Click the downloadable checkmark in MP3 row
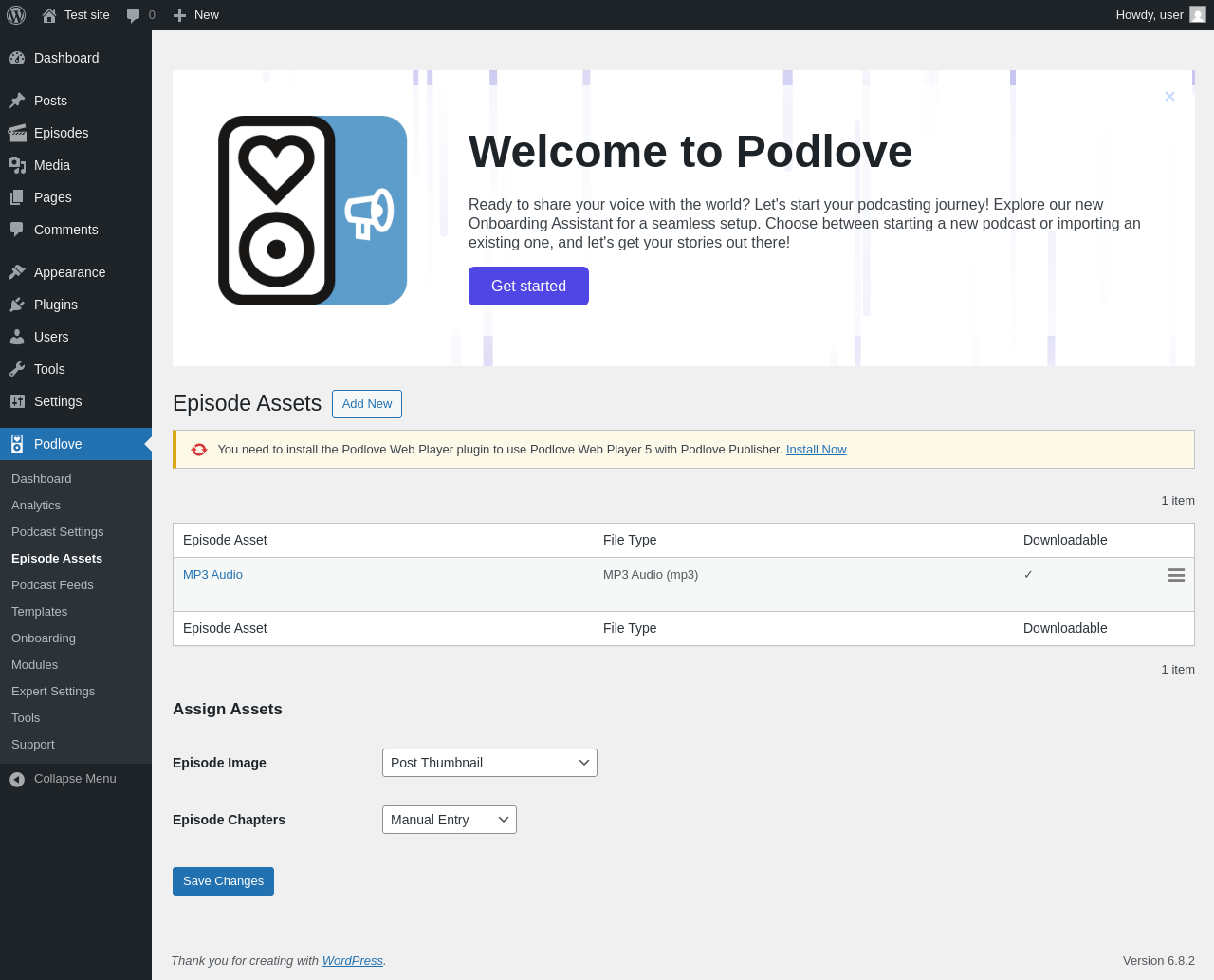This screenshot has height=980, width=1214. (x=1028, y=575)
